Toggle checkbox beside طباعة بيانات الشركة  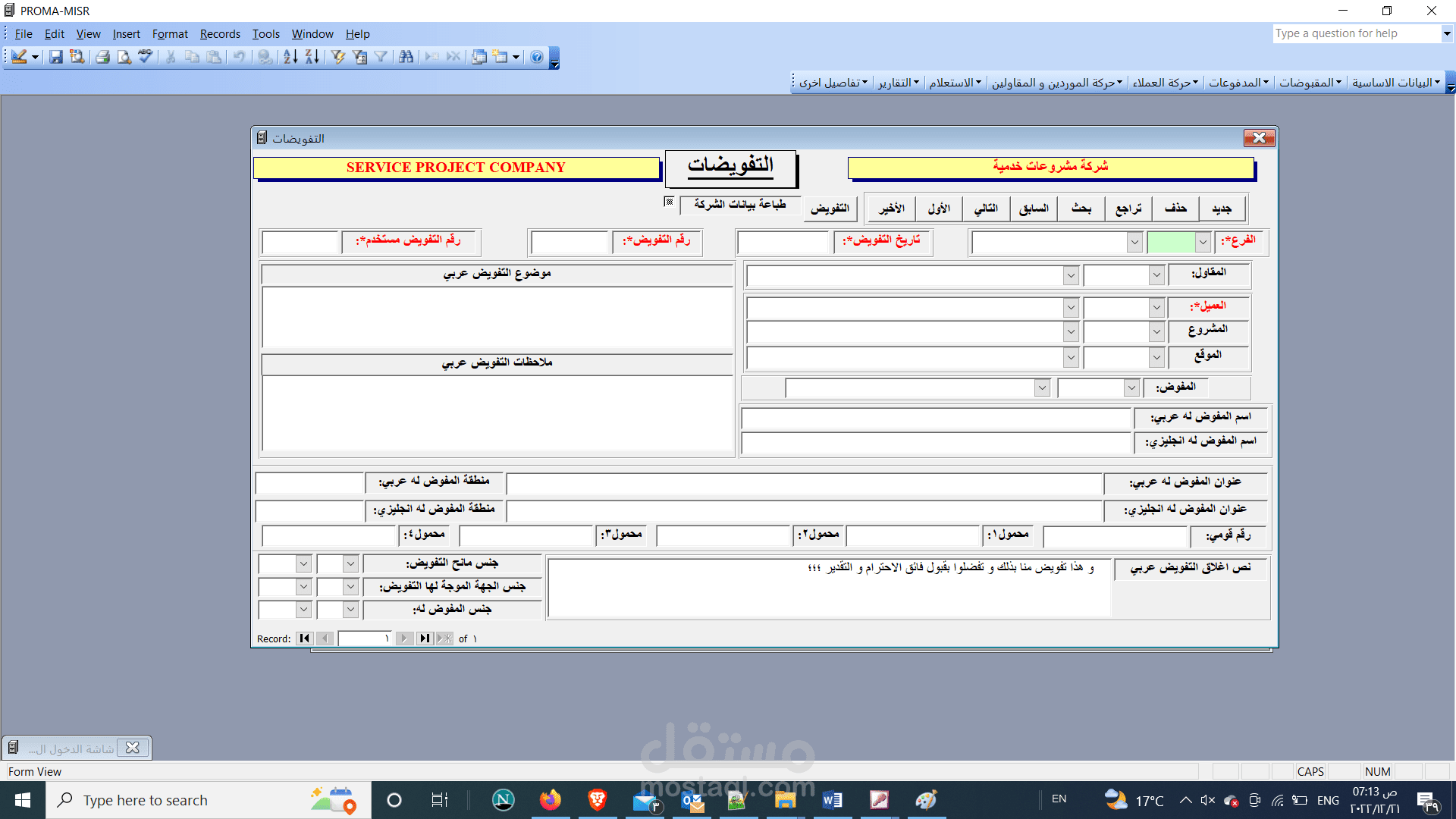669,202
